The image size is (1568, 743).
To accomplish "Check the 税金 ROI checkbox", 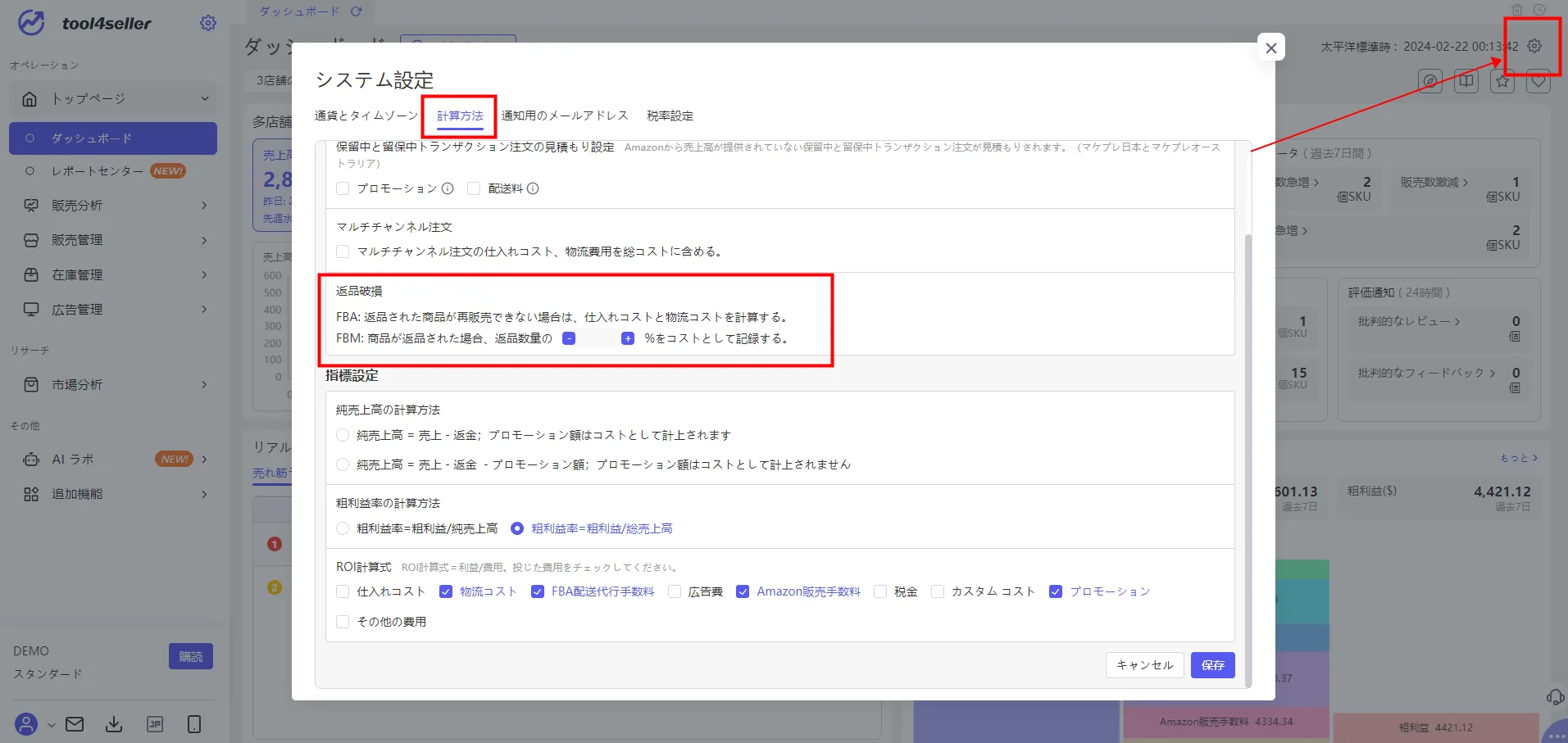I will [x=880, y=591].
